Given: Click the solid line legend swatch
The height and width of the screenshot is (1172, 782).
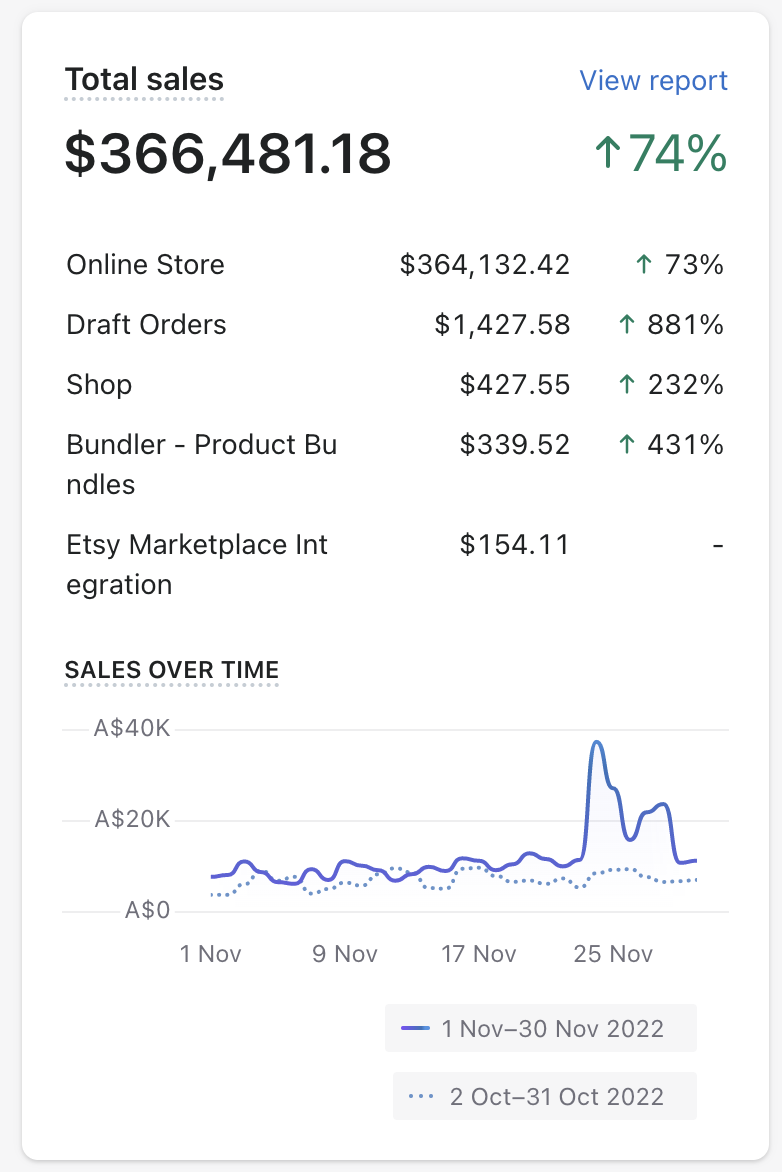Looking at the screenshot, I should pyautogui.click(x=415, y=1029).
